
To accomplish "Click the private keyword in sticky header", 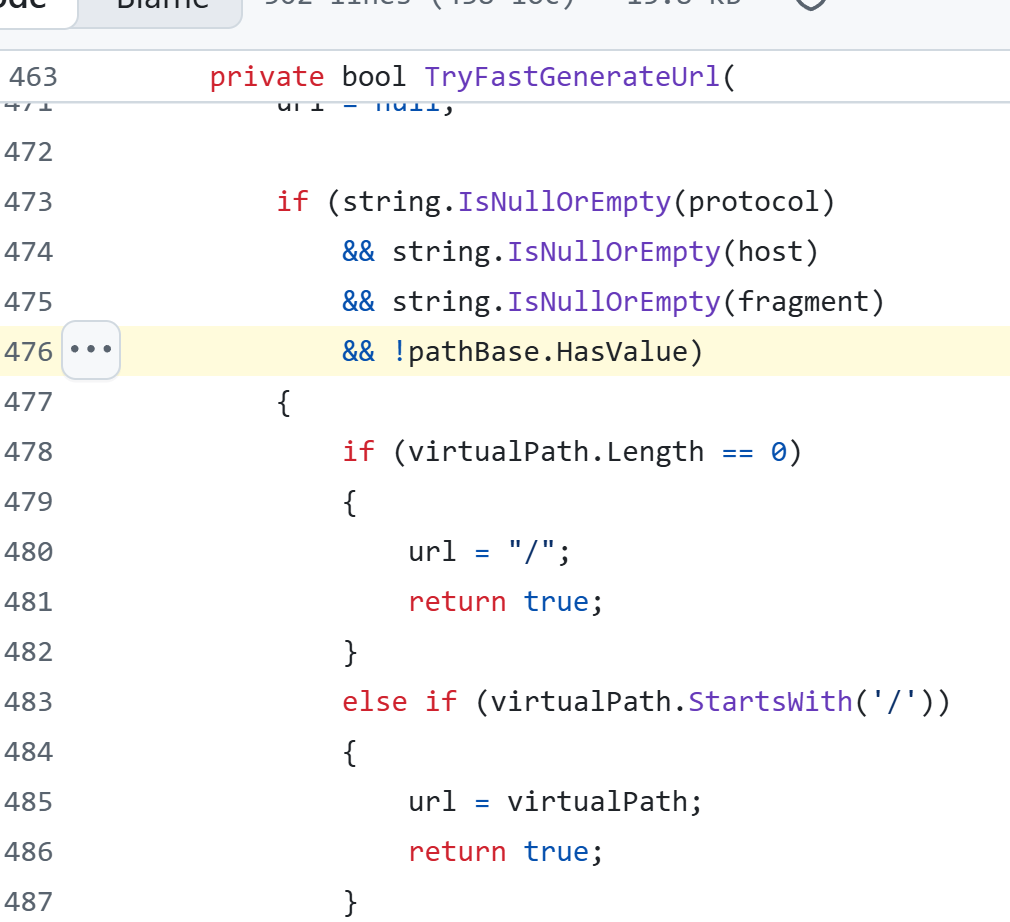I will [267, 77].
